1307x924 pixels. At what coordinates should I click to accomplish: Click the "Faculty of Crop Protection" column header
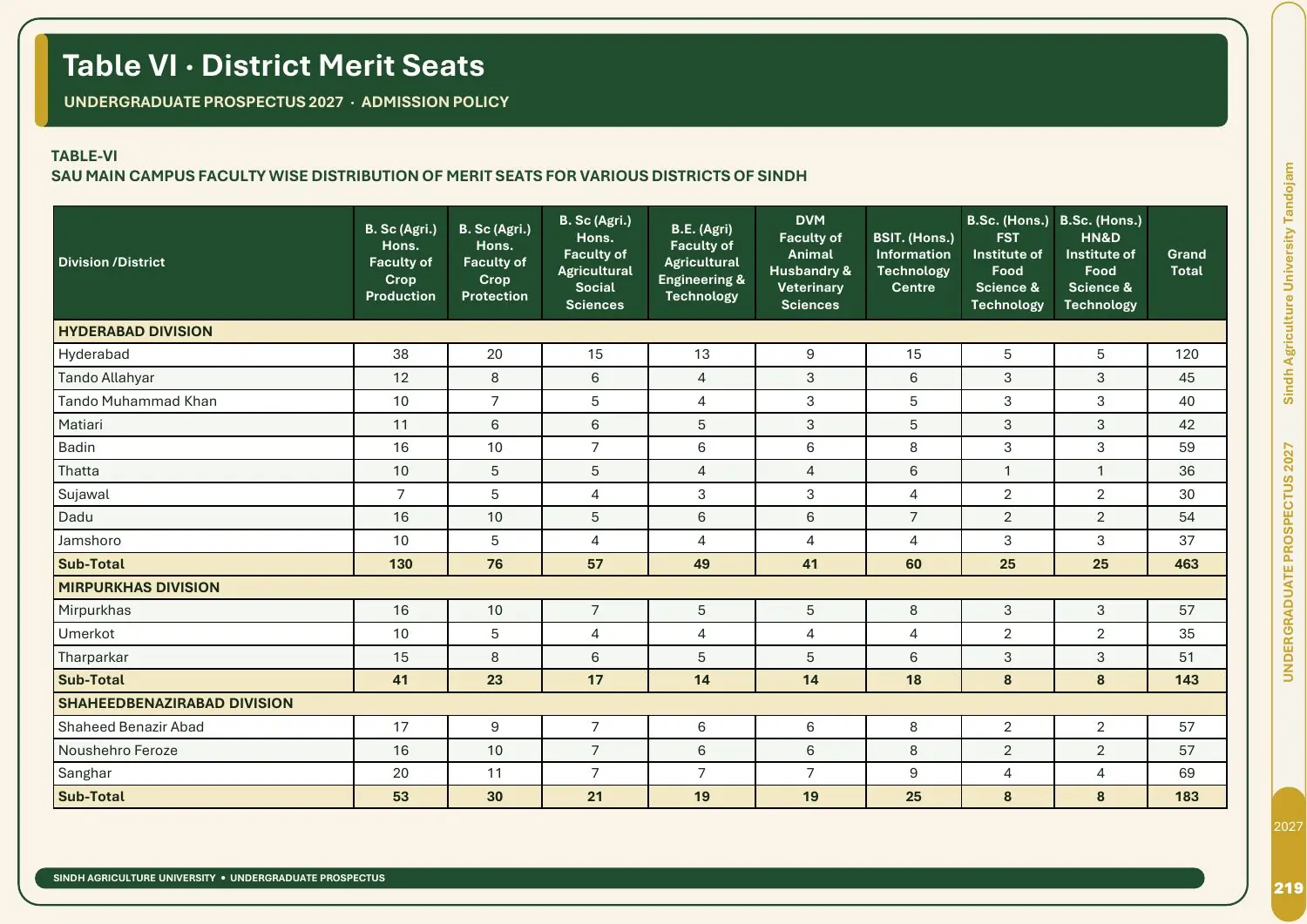(495, 262)
